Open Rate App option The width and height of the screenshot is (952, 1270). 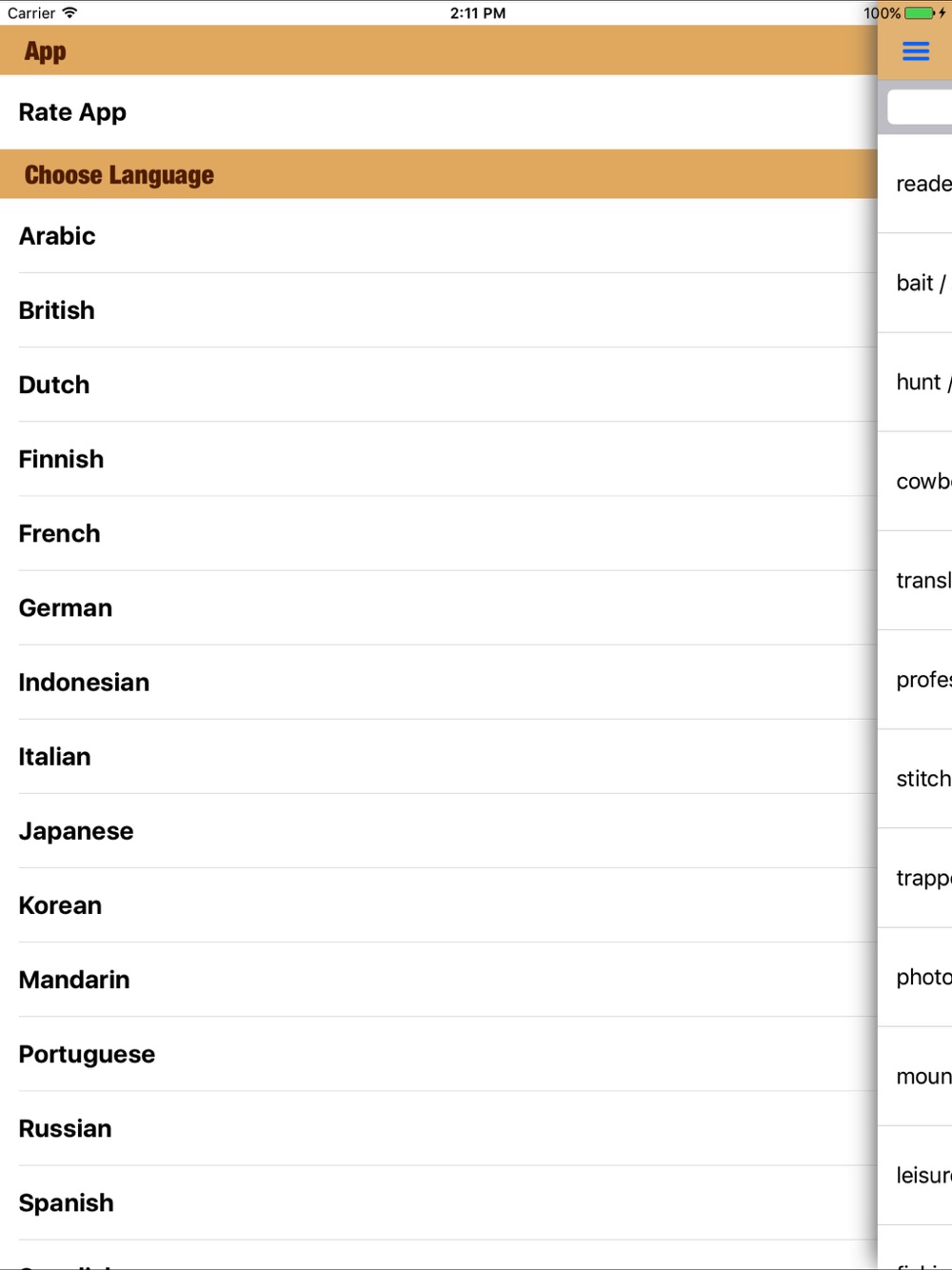click(438, 112)
